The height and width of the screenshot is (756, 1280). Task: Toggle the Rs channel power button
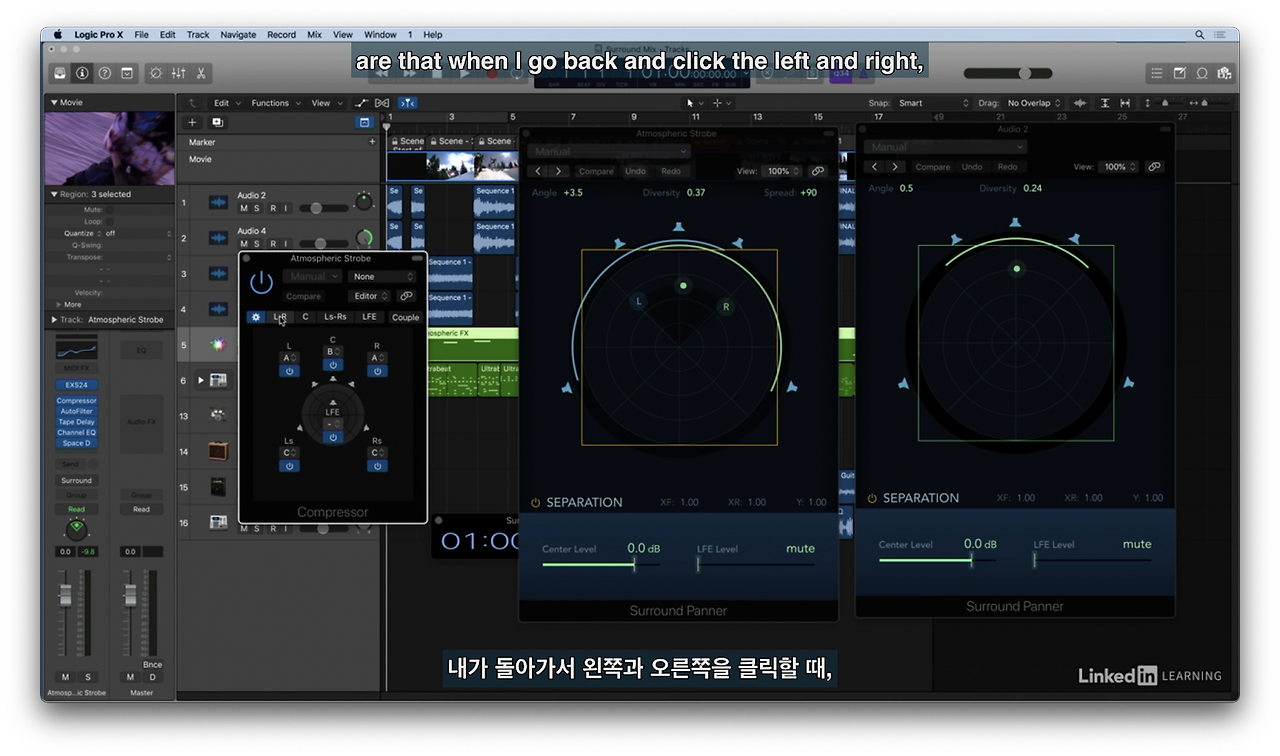pyautogui.click(x=376, y=466)
